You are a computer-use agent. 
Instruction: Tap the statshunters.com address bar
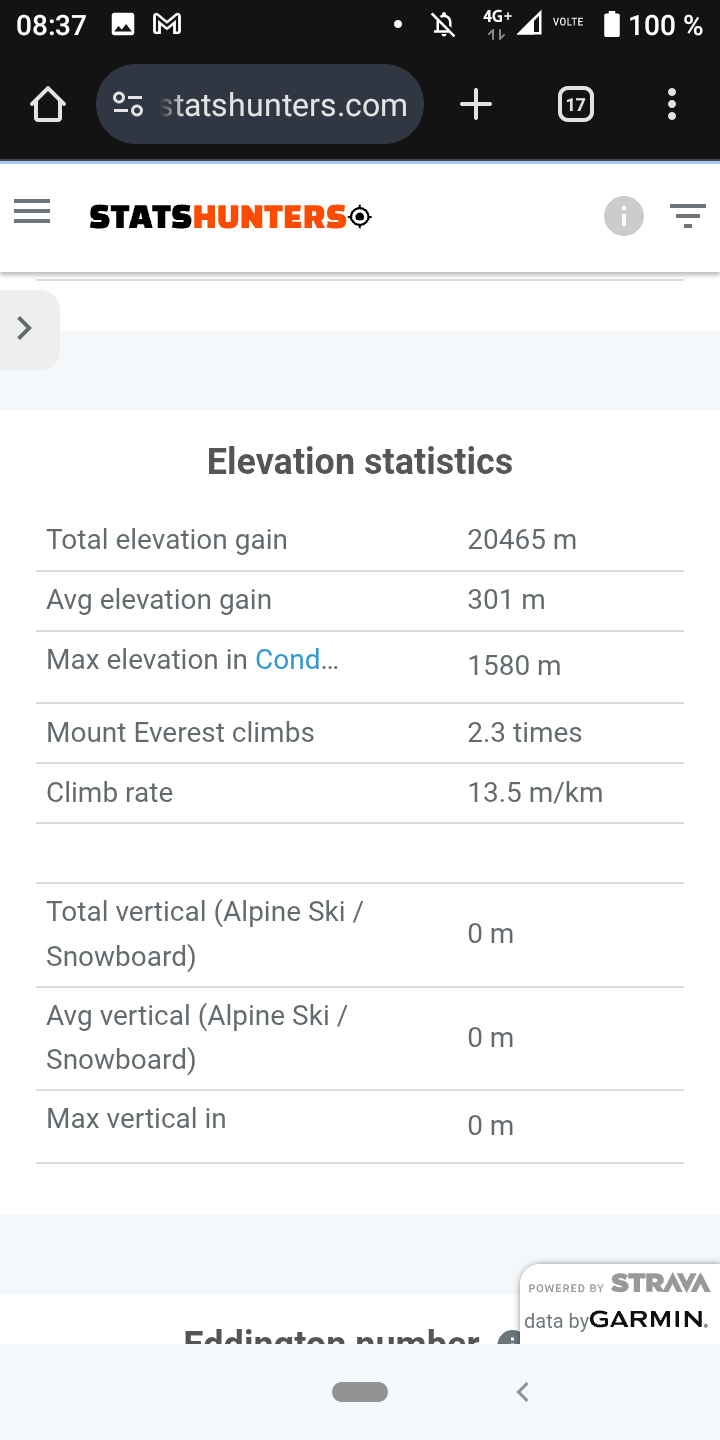click(x=284, y=105)
